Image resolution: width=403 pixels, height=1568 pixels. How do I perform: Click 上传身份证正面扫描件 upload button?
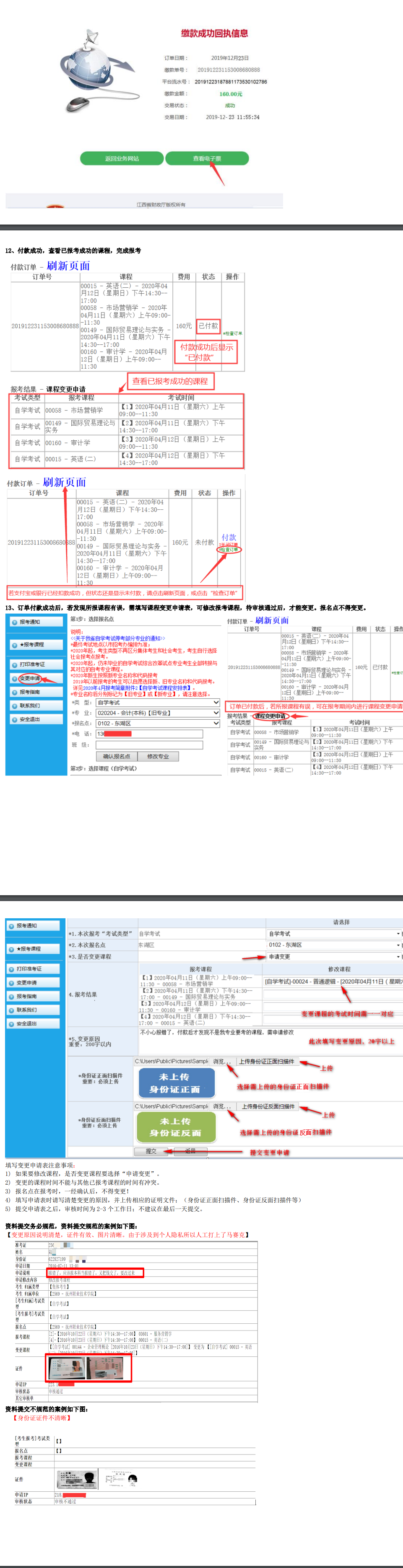(266, 1062)
